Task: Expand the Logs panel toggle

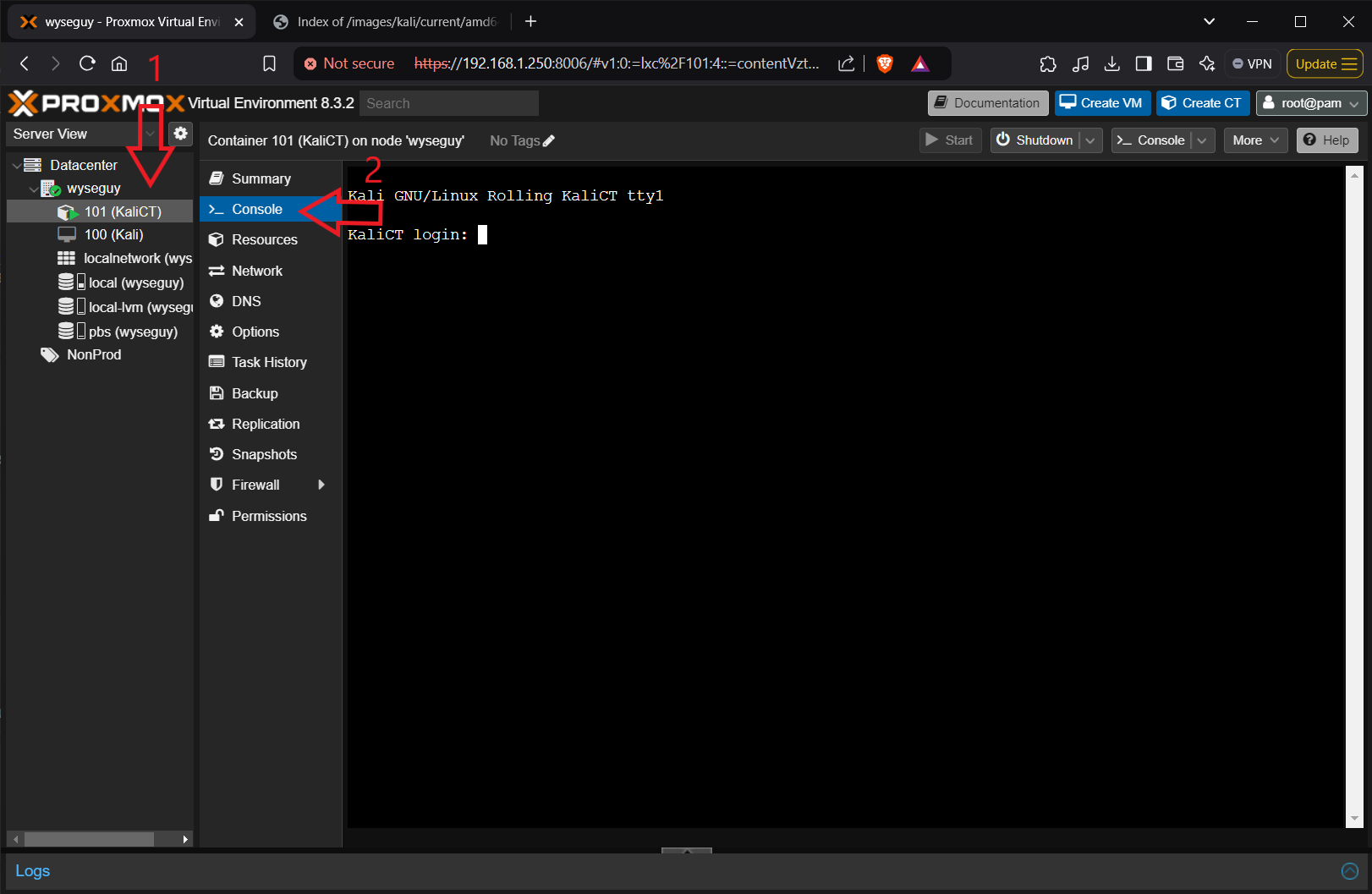Action: click(1350, 871)
